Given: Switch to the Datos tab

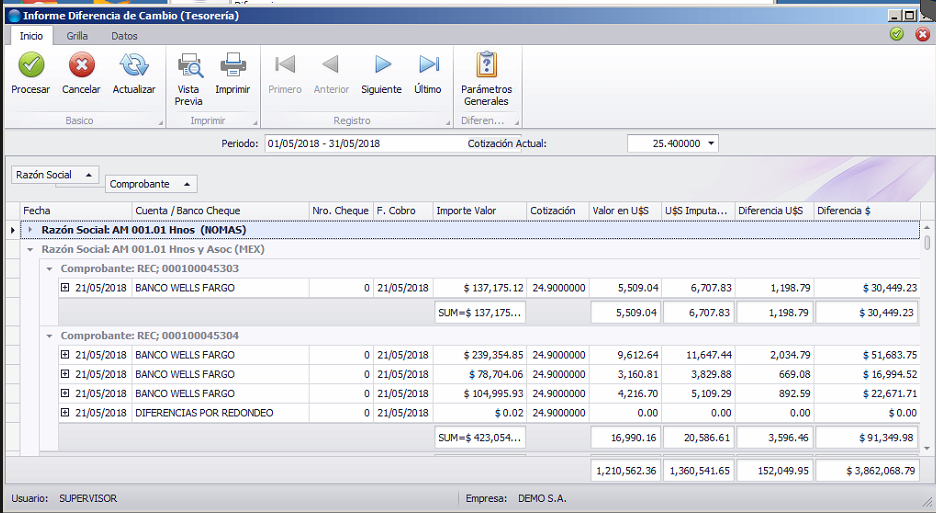Looking at the screenshot, I should point(124,36).
